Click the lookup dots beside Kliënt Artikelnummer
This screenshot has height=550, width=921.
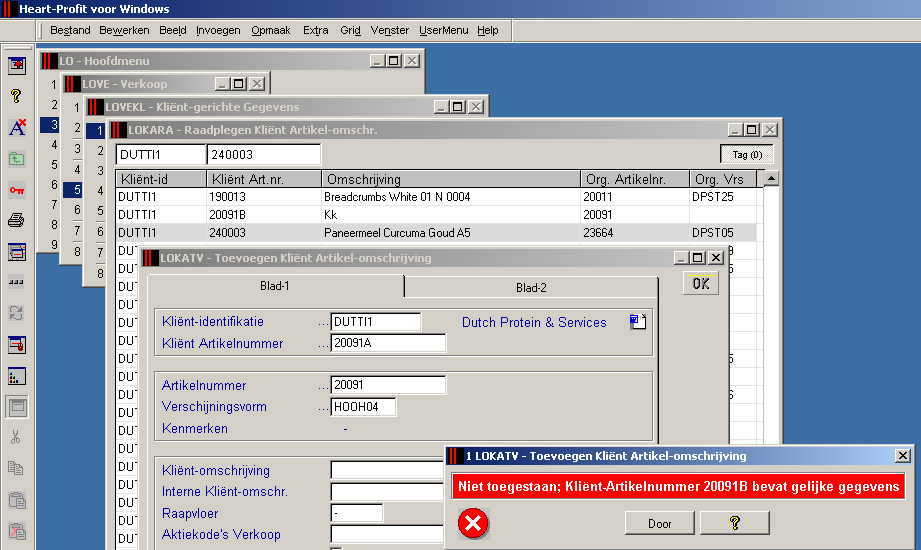click(x=323, y=345)
